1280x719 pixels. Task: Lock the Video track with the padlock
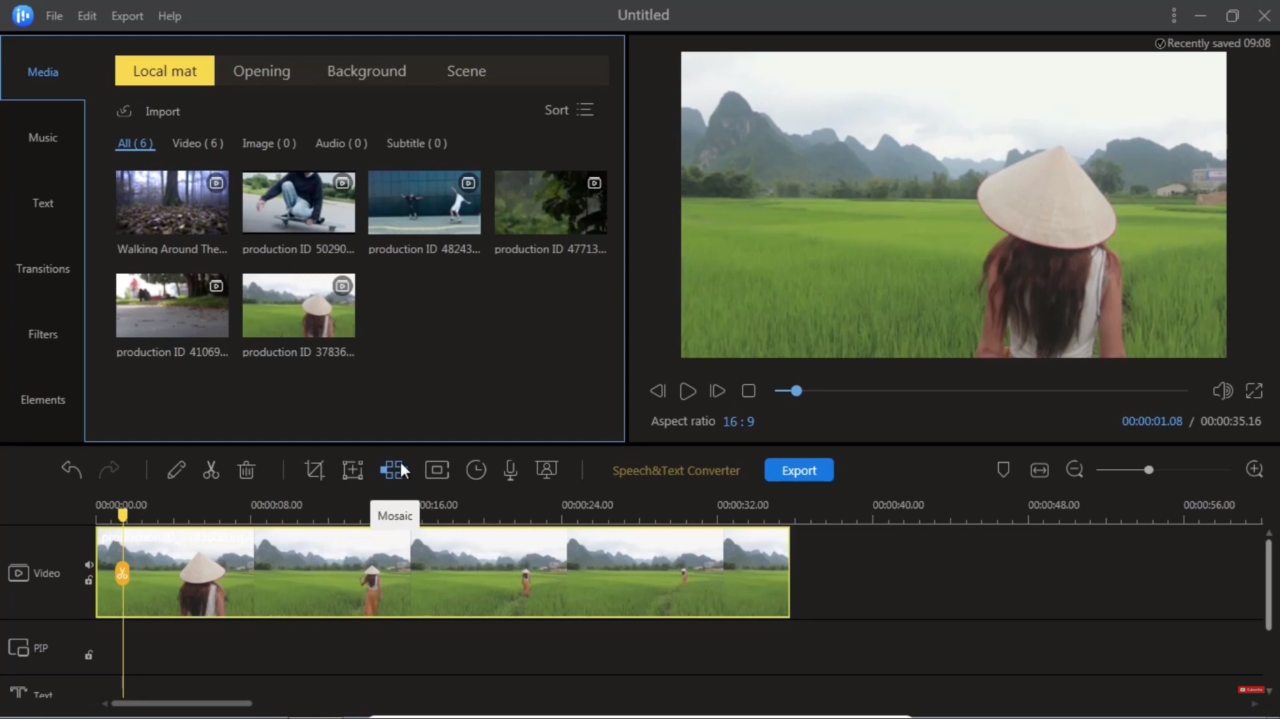coord(88,581)
